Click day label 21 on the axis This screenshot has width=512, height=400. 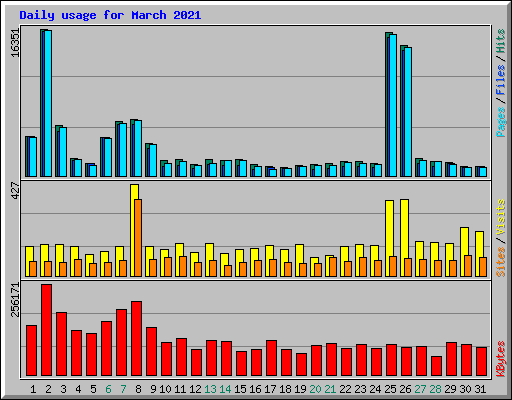[330, 389]
